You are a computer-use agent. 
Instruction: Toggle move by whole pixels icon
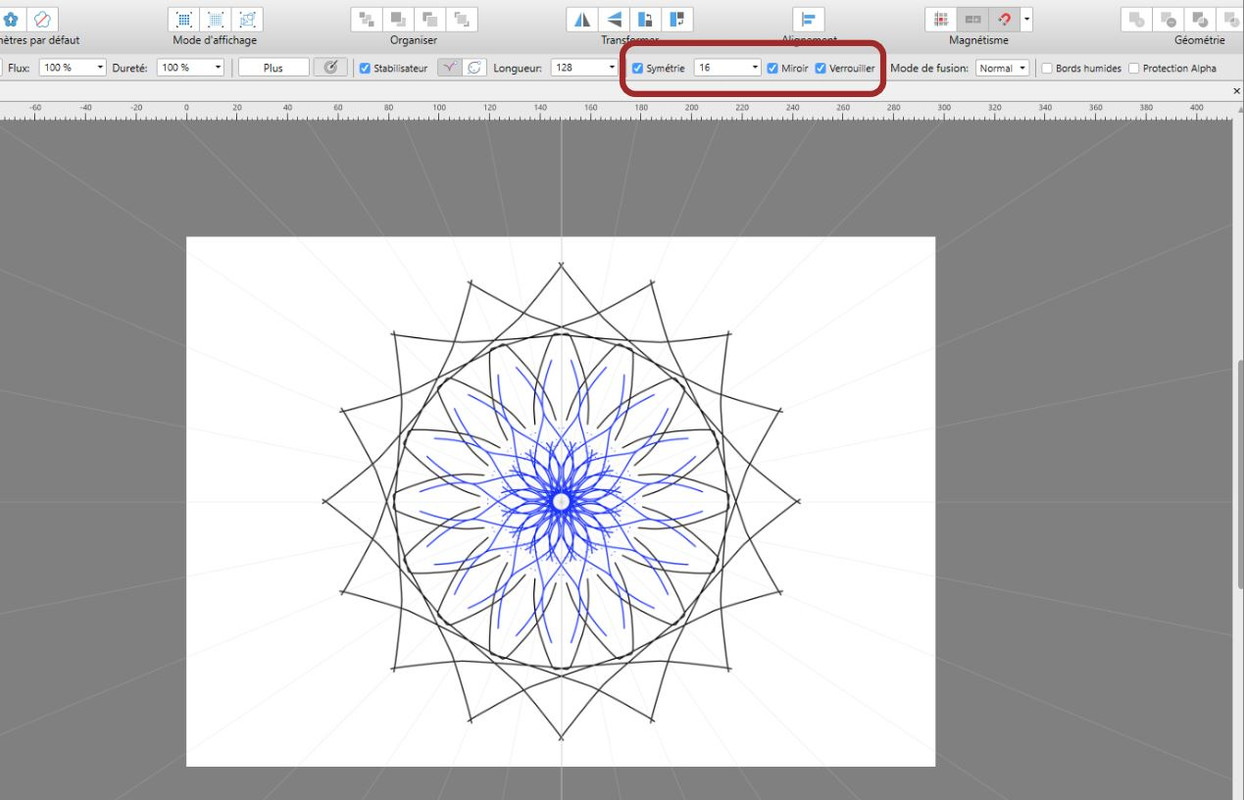[973, 19]
